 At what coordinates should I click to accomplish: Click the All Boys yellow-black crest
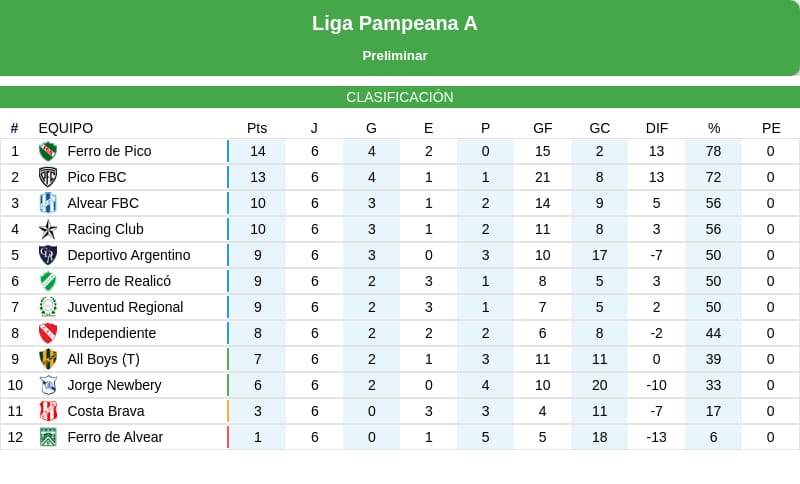(x=48, y=359)
